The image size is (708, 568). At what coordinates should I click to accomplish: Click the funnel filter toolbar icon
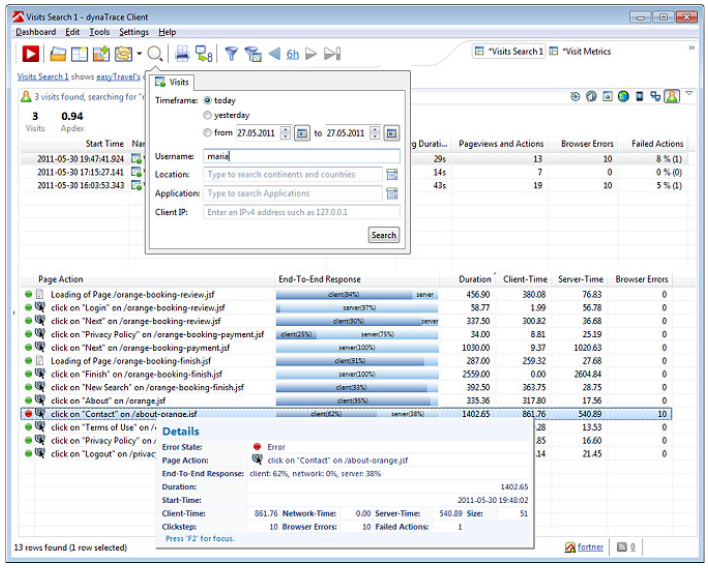(231, 54)
